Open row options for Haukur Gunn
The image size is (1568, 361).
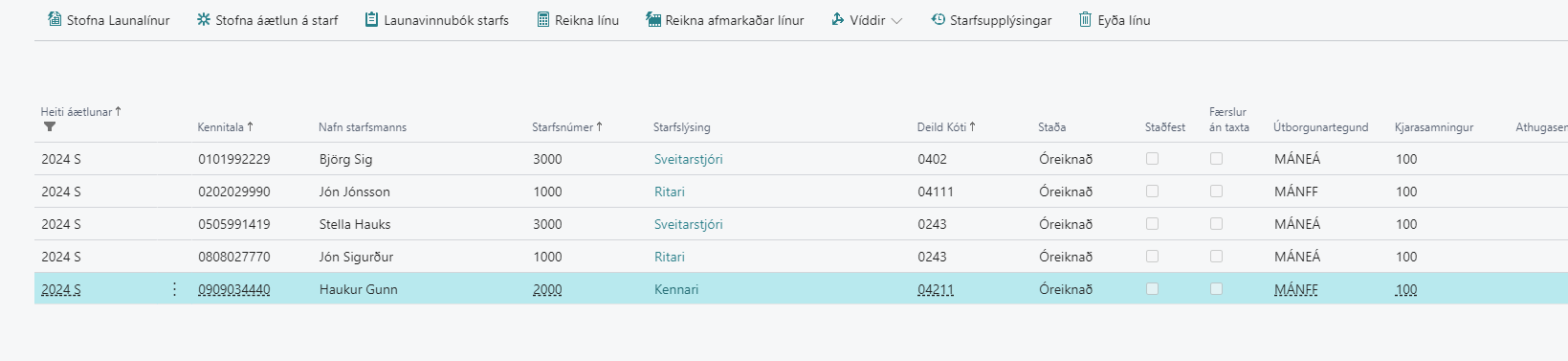pyautogui.click(x=174, y=289)
